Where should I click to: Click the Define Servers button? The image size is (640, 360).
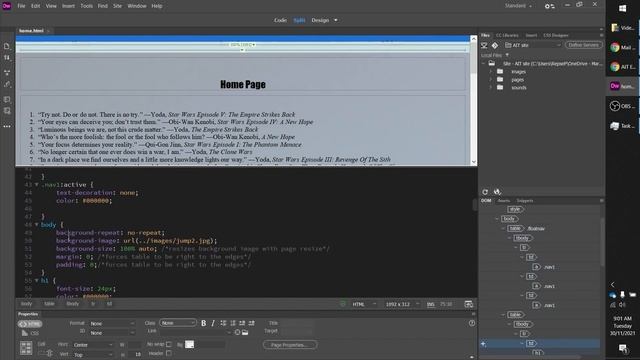584,45
